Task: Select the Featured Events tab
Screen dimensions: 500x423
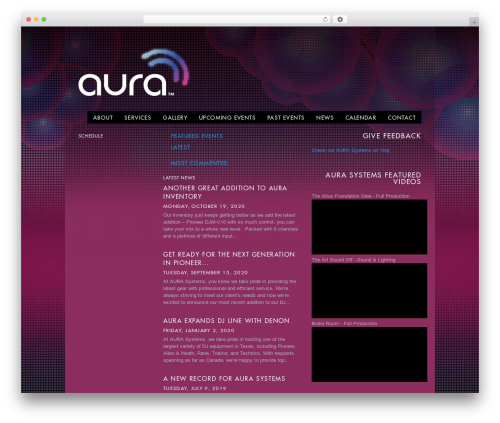Action: (196, 136)
